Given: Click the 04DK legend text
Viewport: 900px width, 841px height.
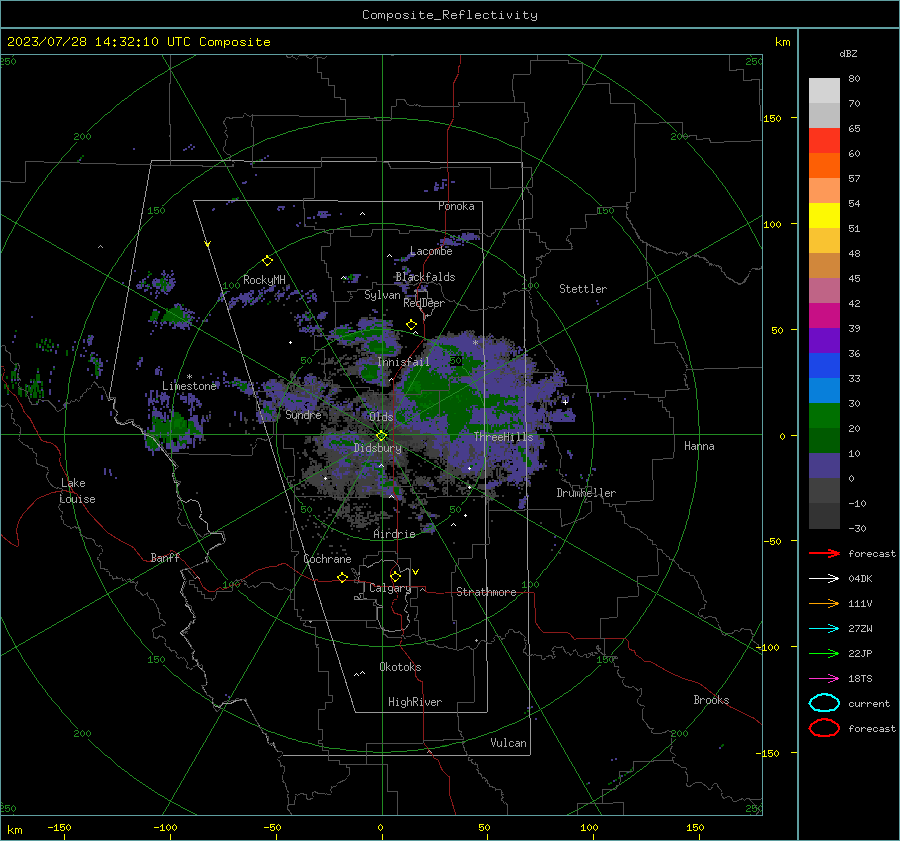Looking at the screenshot, I should click(x=860, y=579).
